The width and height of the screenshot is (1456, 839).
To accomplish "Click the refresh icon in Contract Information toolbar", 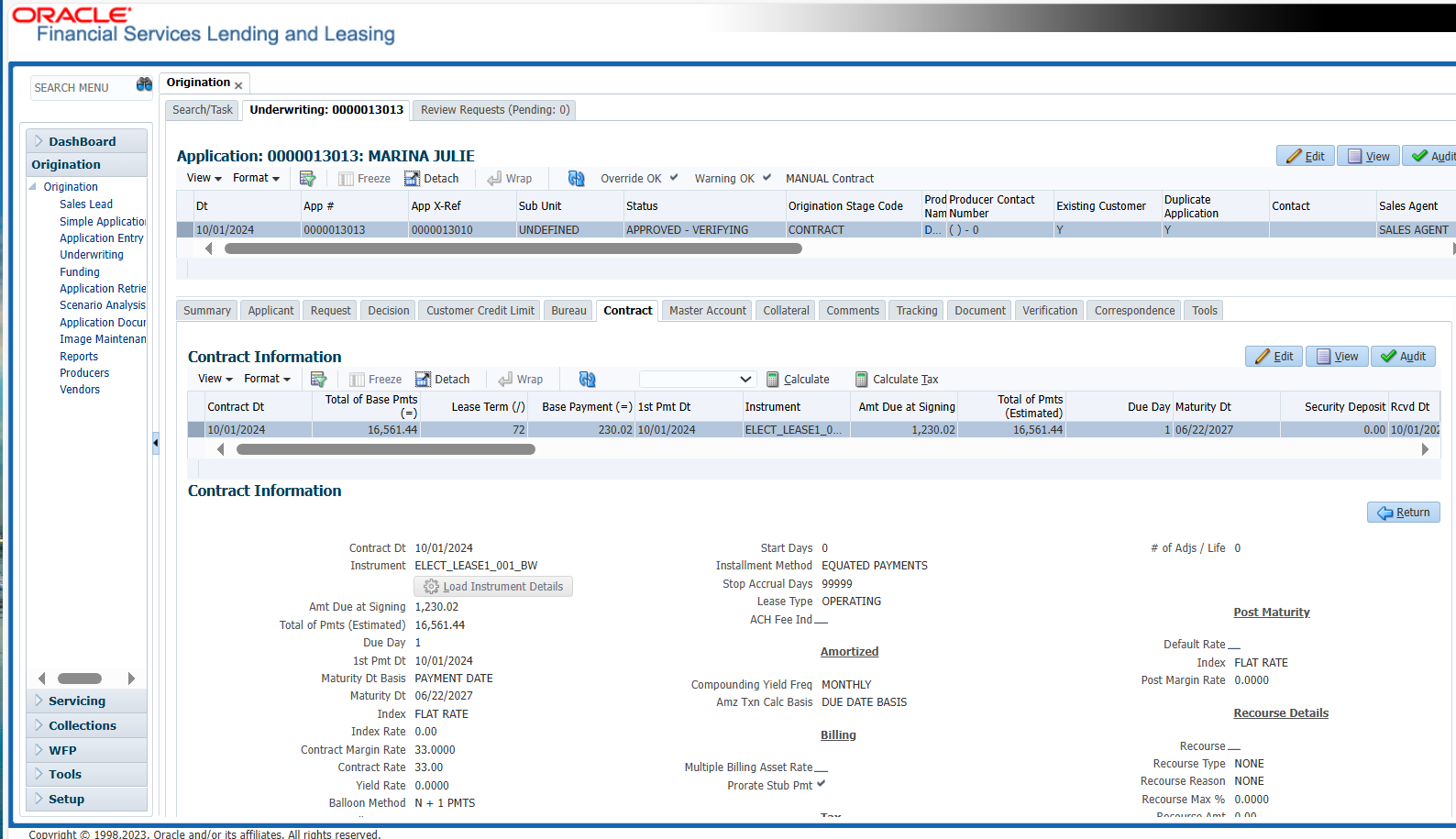I will point(587,380).
